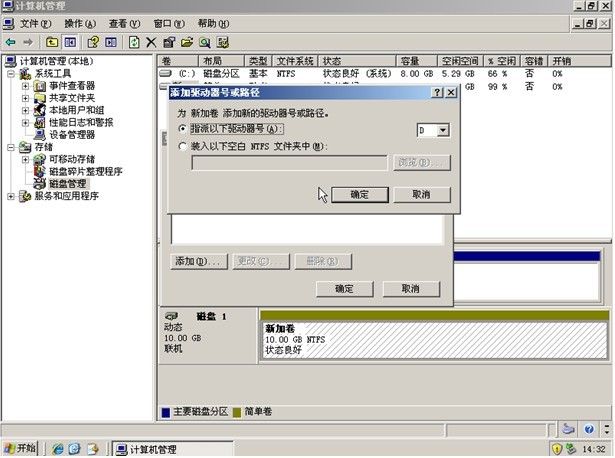Collapse the 存储 tree node
Screen dimensions: 615x458
pyautogui.click(x=11, y=147)
